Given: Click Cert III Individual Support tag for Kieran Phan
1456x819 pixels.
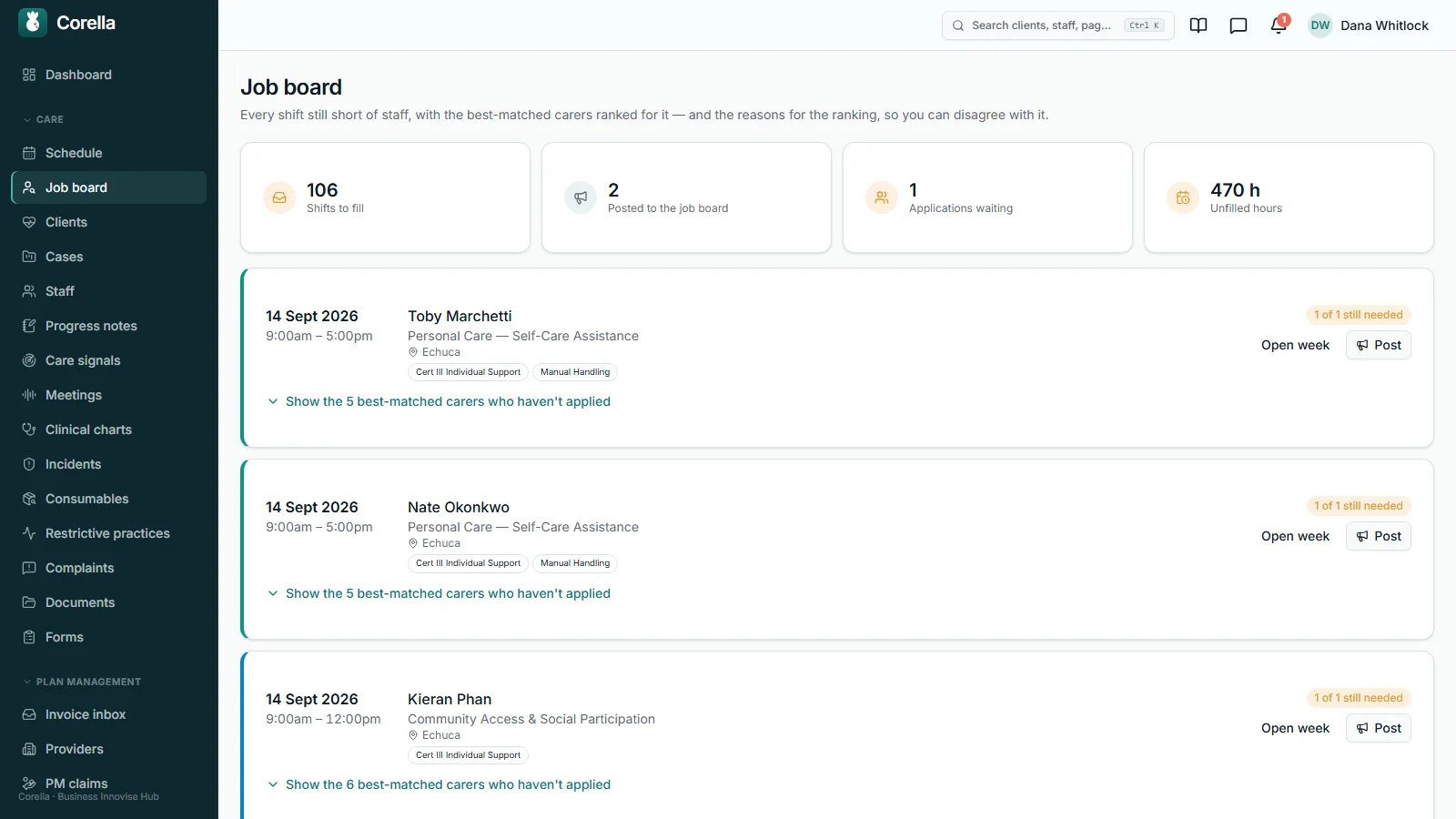Looking at the screenshot, I should pos(468,755).
